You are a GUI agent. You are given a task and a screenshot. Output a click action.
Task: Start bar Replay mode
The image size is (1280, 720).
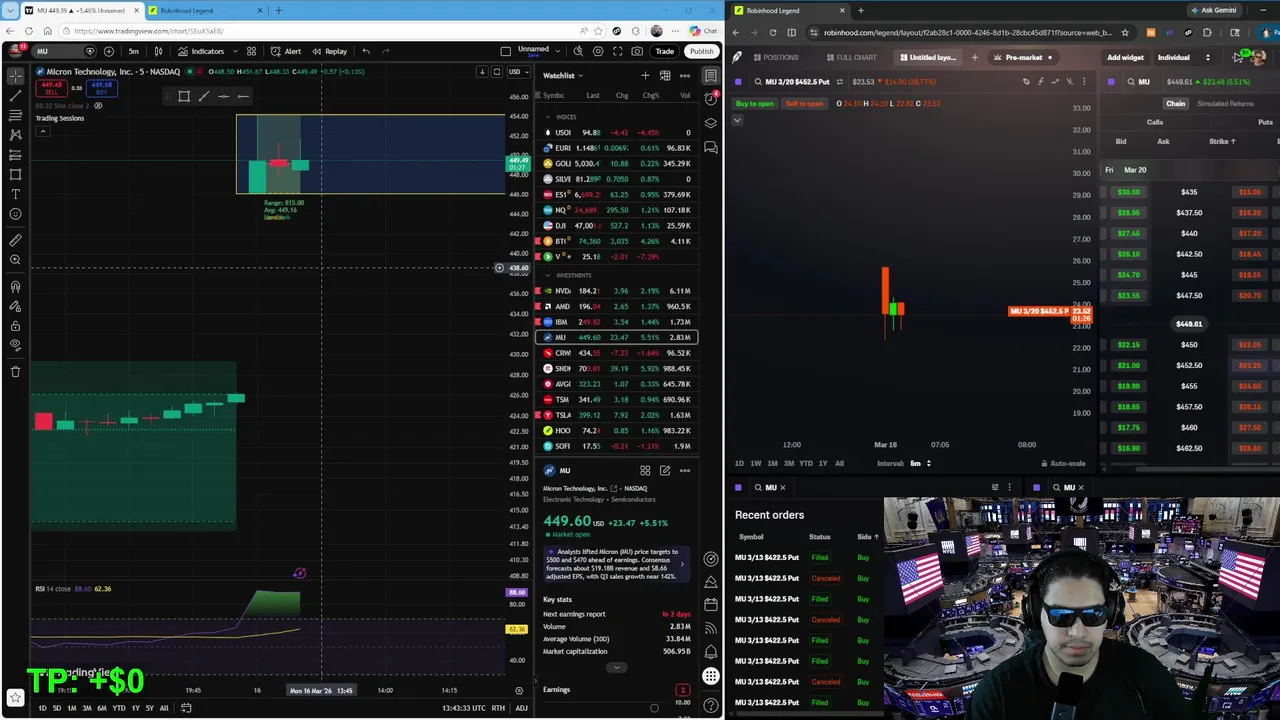tap(329, 51)
